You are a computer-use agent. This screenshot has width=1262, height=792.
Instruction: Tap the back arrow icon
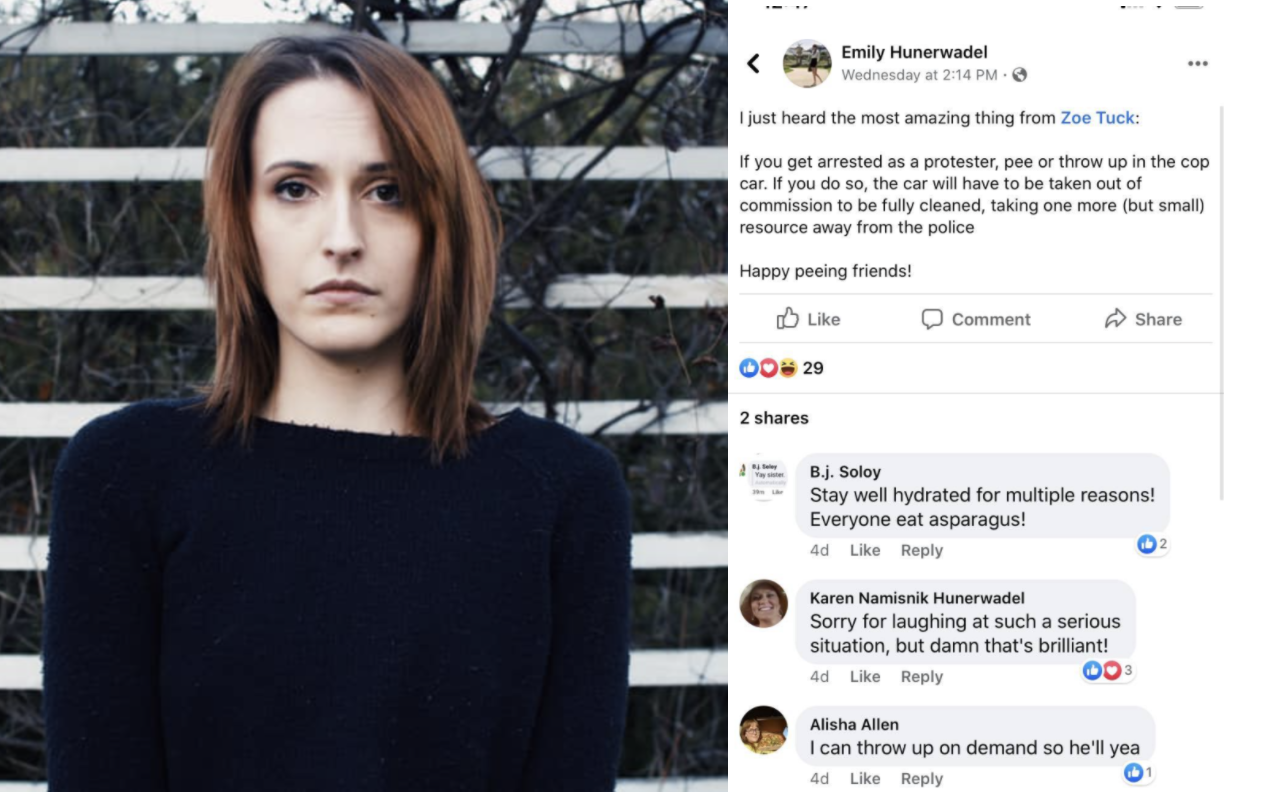[754, 64]
